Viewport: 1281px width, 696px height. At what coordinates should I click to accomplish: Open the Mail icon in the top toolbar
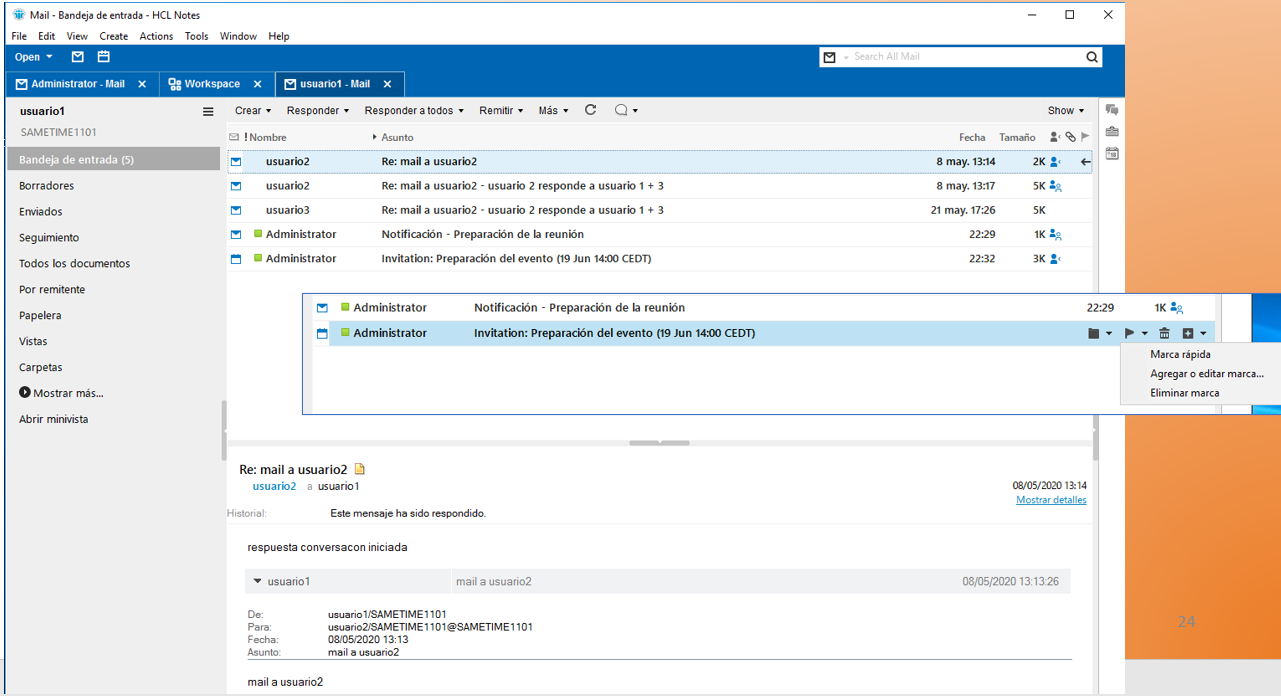pos(78,57)
